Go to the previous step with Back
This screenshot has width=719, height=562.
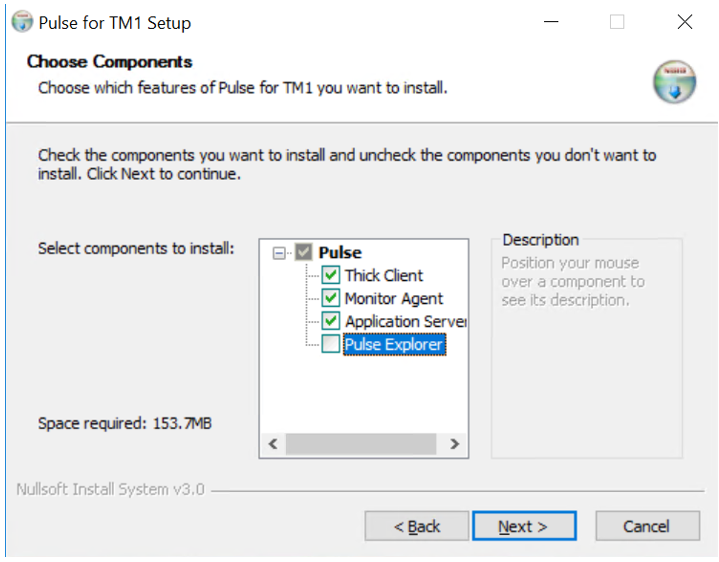[416, 526]
